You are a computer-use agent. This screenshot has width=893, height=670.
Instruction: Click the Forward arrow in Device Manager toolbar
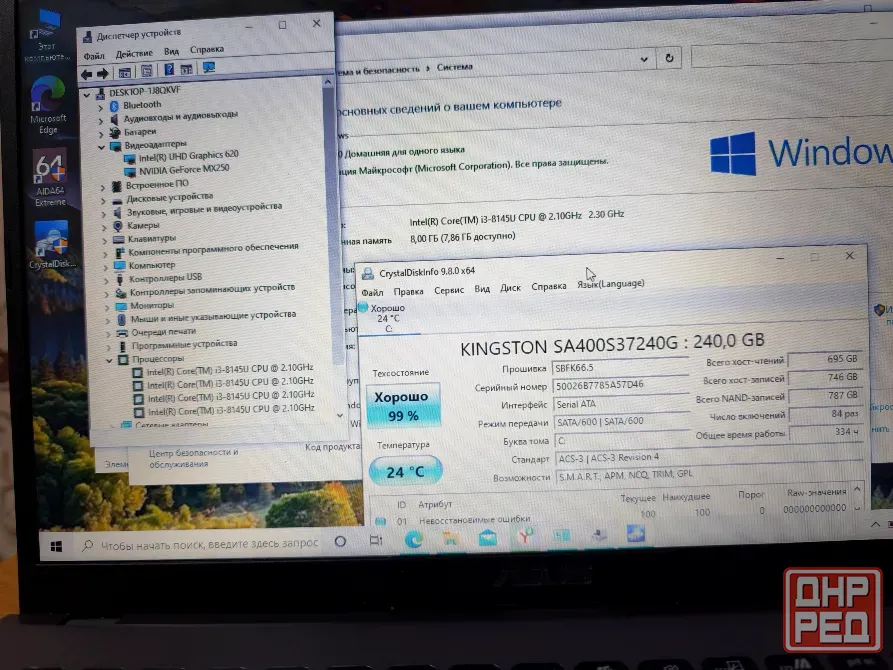tap(103, 73)
